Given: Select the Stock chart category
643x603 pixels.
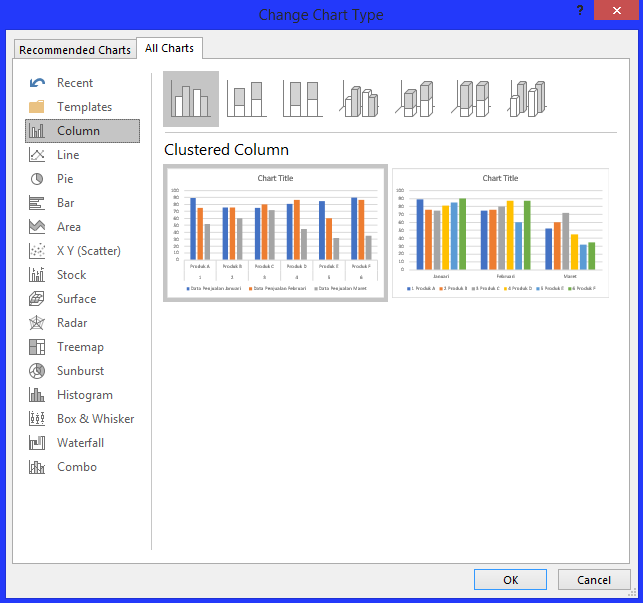Looking at the screenshot, I should [x=82, y=275].
